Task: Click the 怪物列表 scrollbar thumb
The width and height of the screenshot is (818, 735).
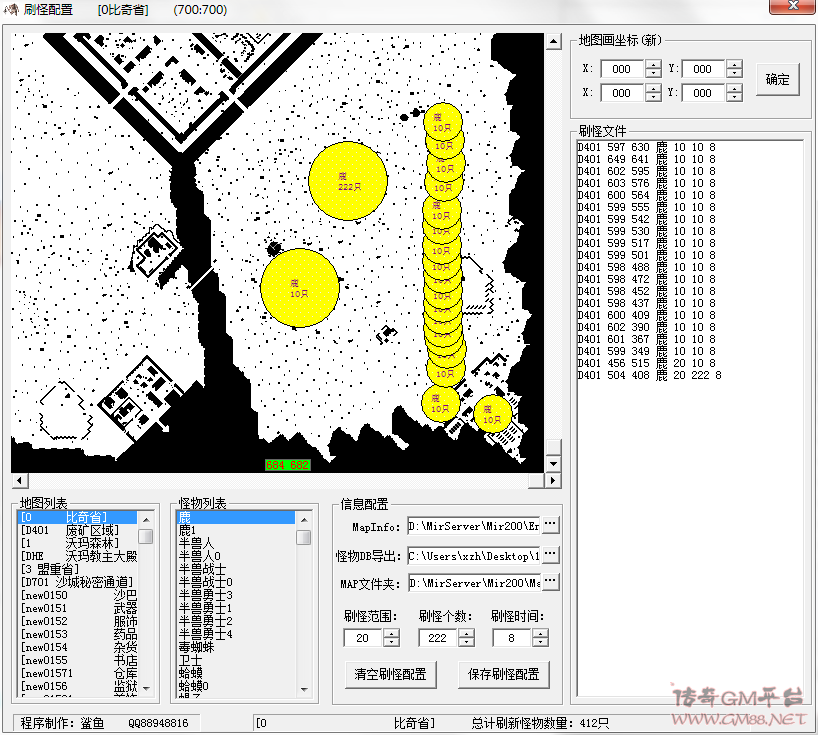Action: [x=304, y=537]
